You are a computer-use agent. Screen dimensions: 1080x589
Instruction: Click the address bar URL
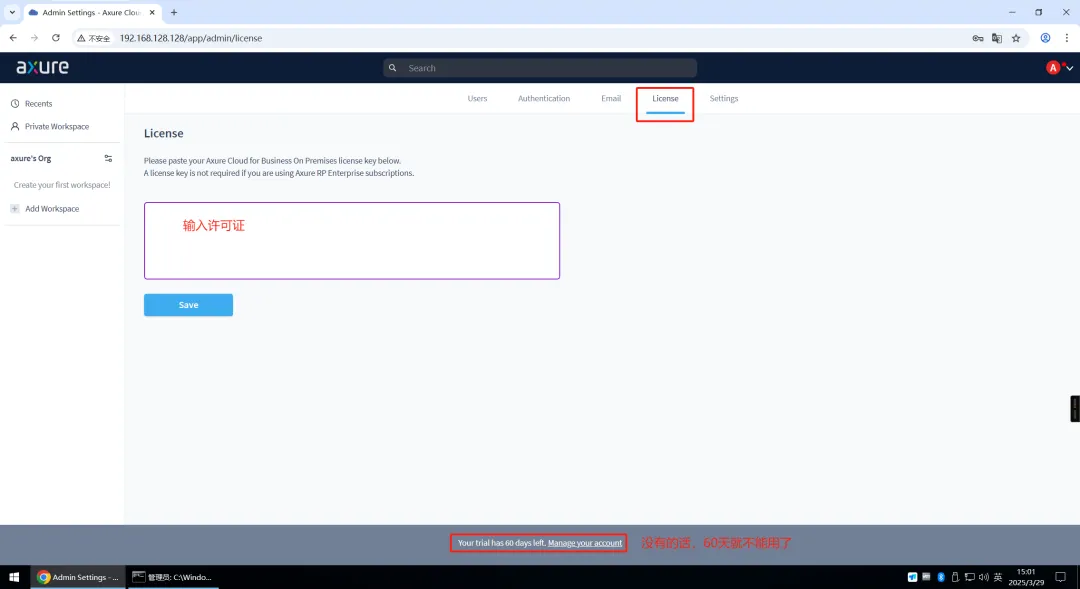(x=191, y=39)
